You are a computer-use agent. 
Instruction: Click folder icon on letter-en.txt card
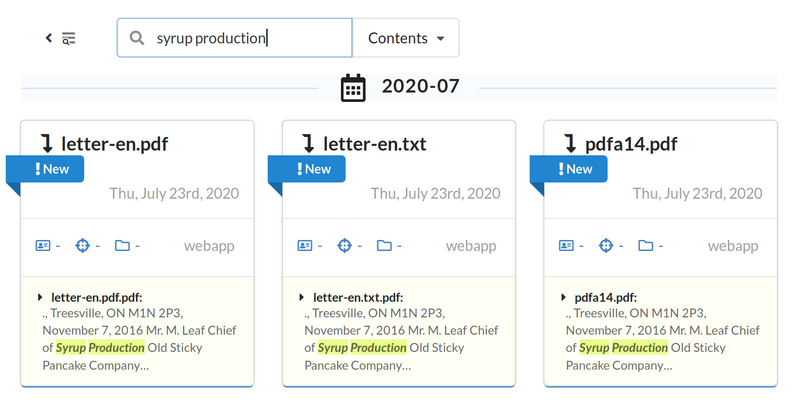tap(384, 245)
